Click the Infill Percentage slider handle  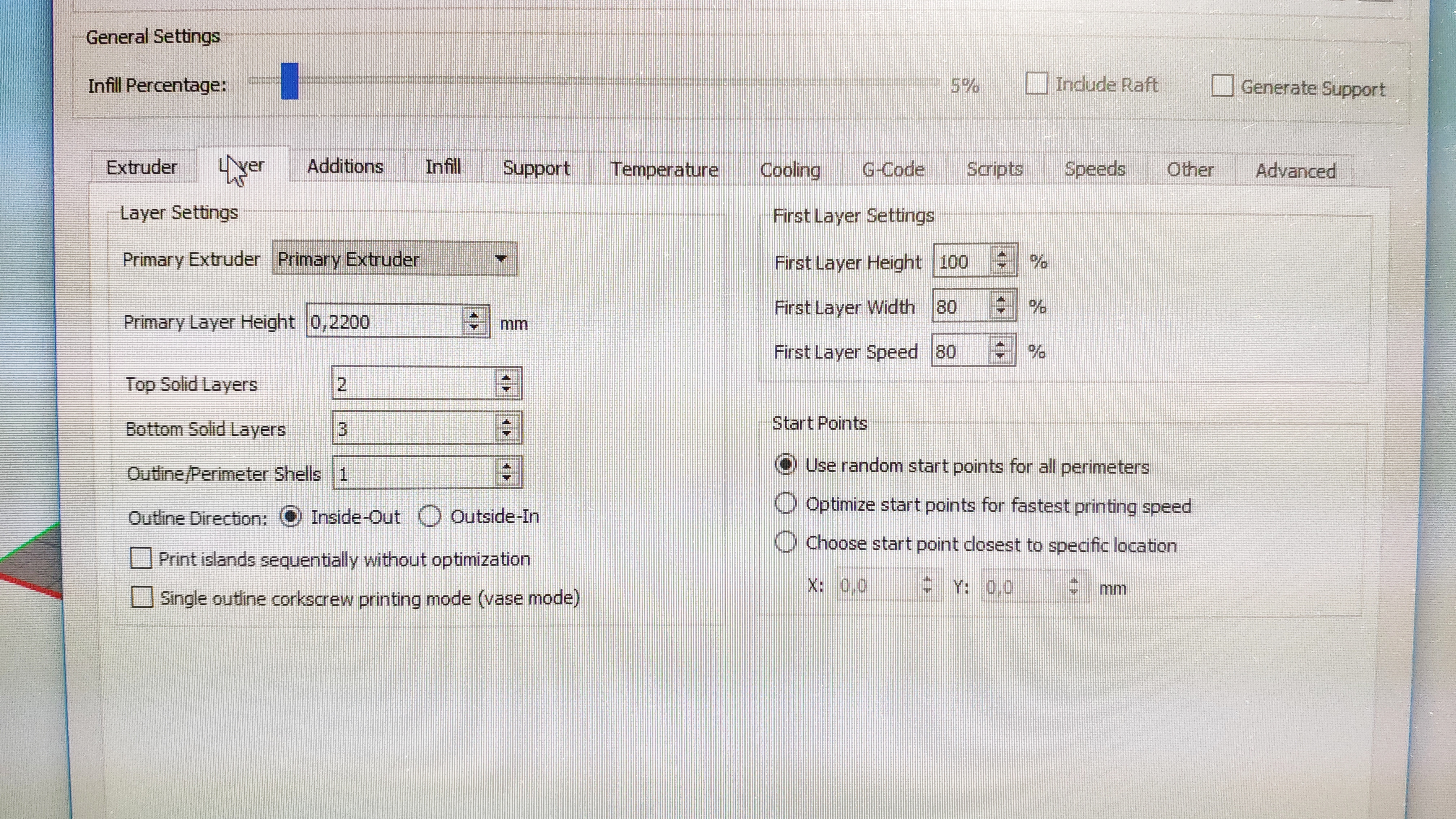[289, 81]
